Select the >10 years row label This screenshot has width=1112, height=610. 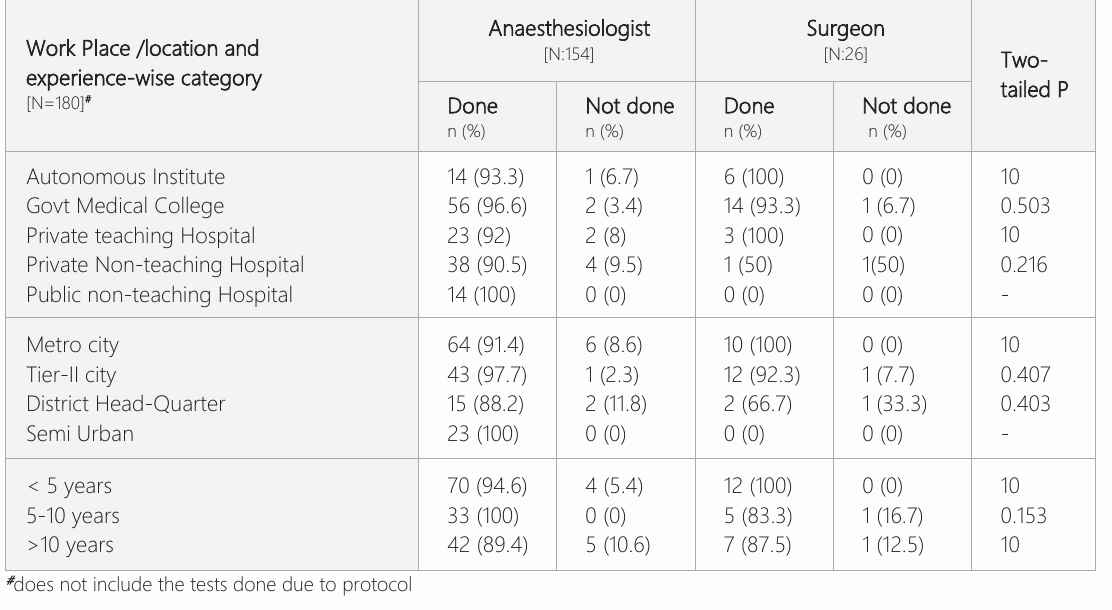click(x=70, y=545)
